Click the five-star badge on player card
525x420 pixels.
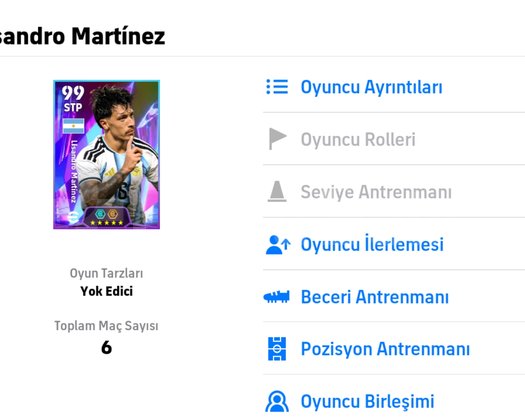[106, 223]
